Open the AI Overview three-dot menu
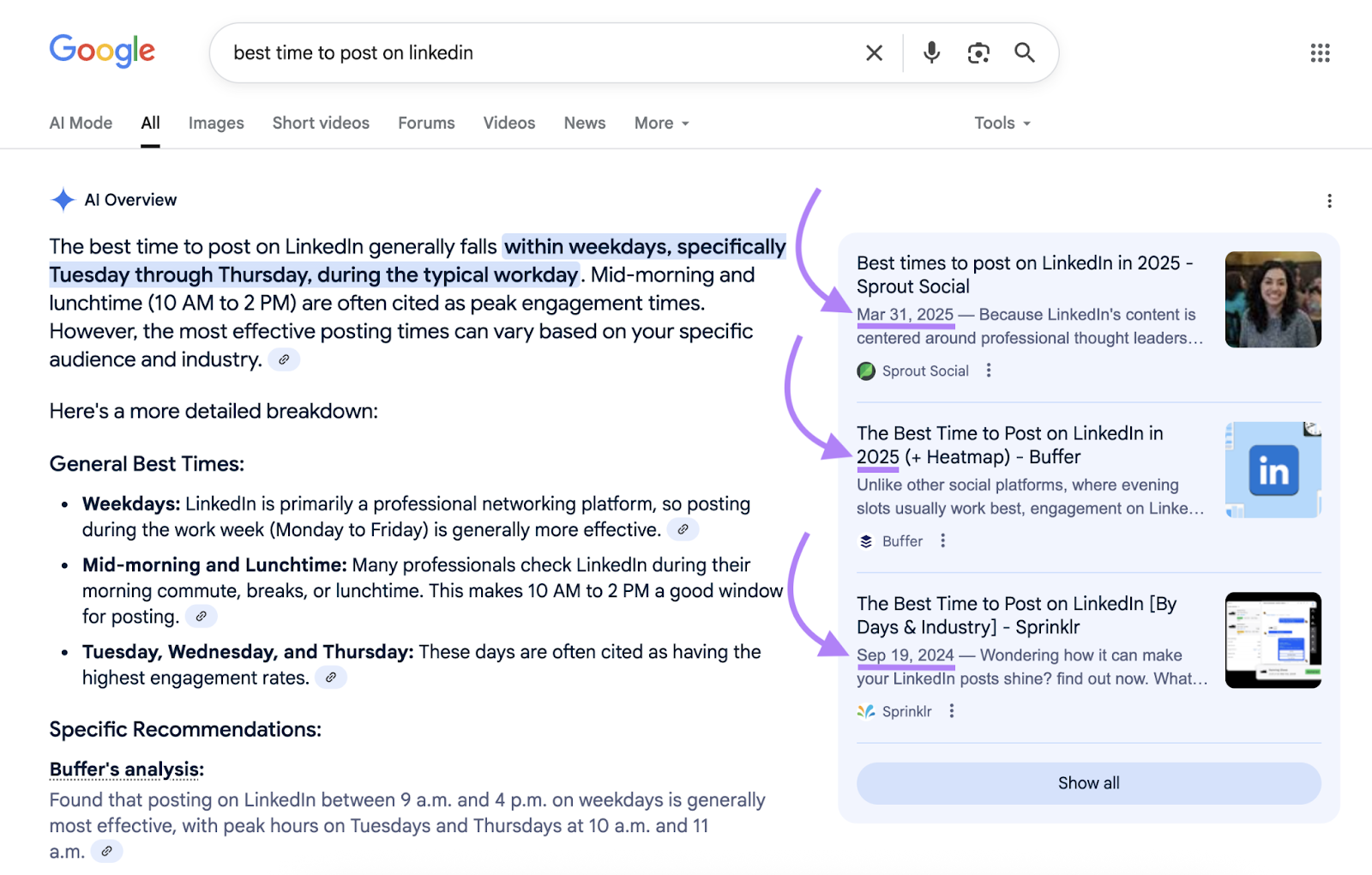This screenshot has height=875, width=1372. [x=1328, y=201]
